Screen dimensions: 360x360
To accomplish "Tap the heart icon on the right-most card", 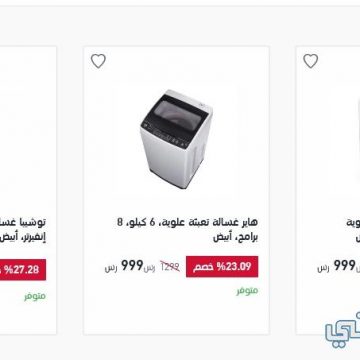I will click(x=311, y=61).
